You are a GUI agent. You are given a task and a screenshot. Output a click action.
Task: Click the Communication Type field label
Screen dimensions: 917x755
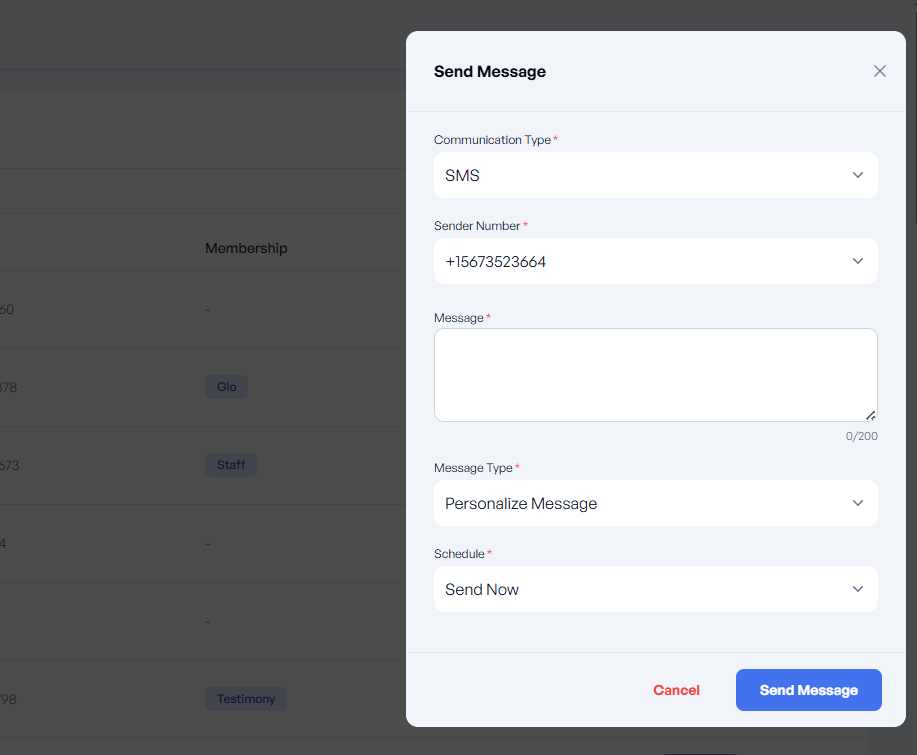[492, 140]
